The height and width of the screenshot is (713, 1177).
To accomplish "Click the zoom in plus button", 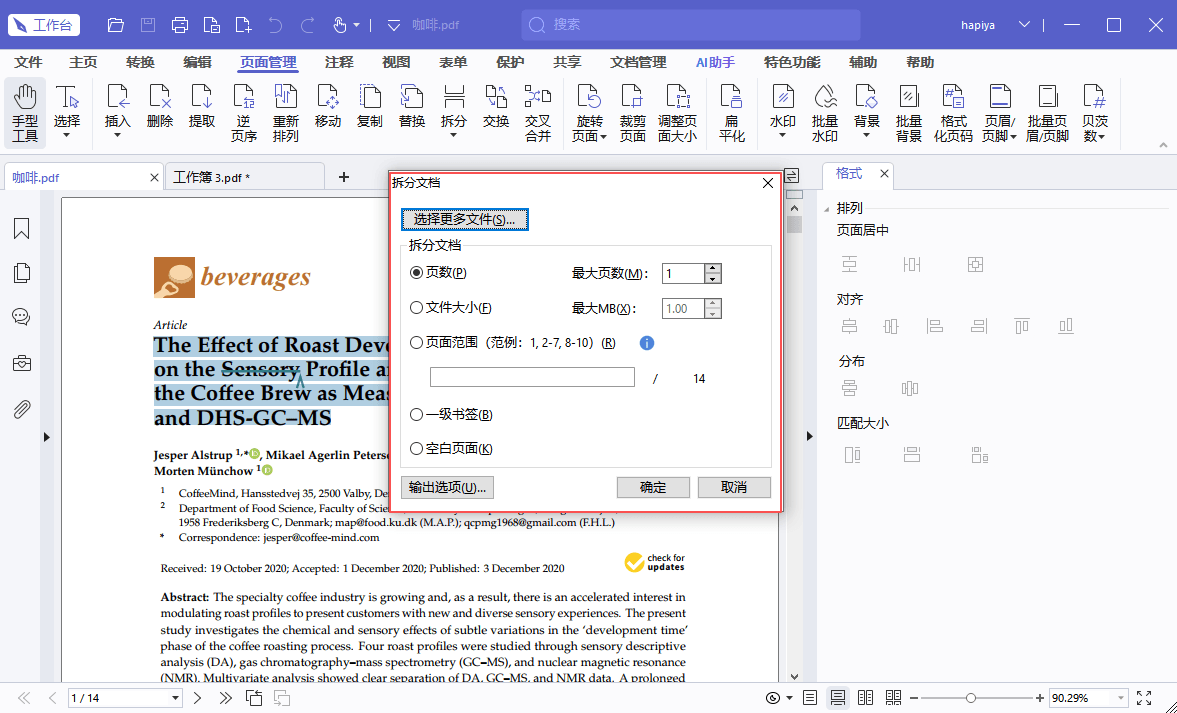I will 1040,698.
